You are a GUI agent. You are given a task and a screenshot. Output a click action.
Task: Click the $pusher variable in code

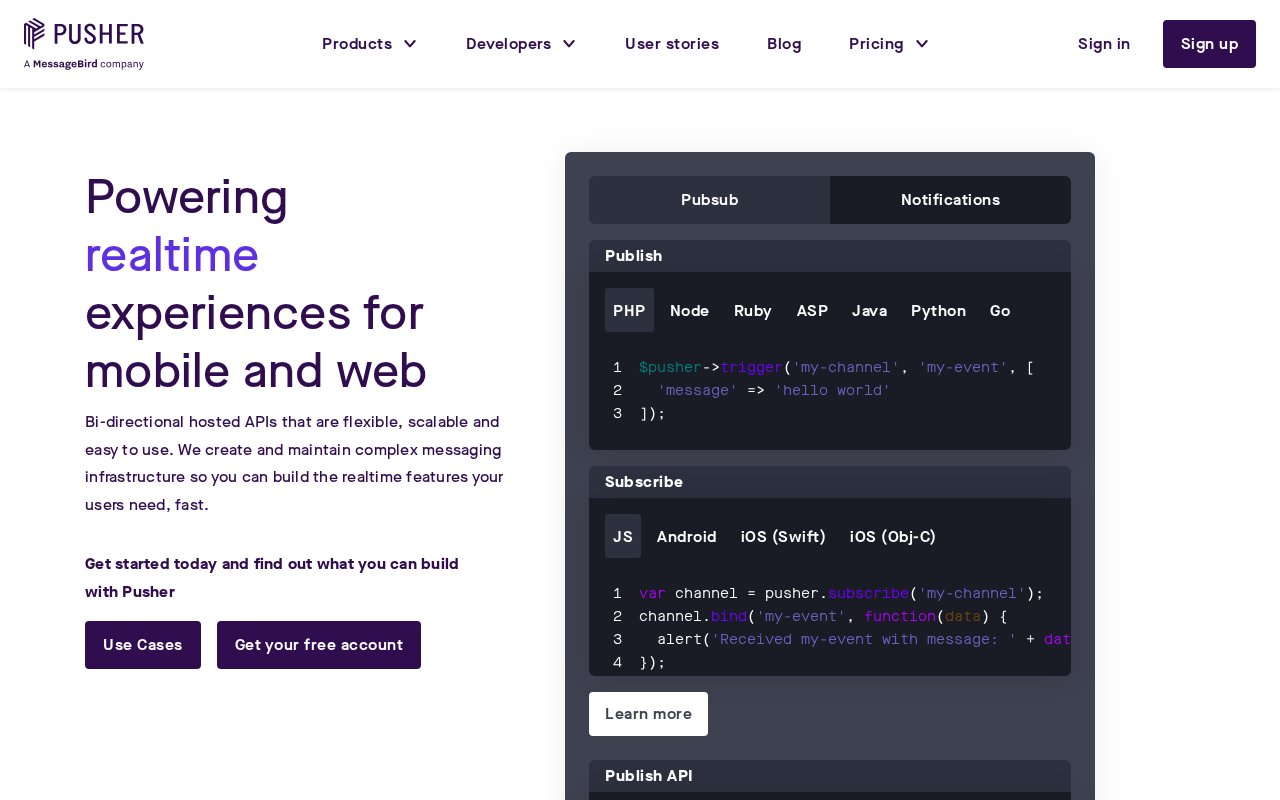(670, 367)
